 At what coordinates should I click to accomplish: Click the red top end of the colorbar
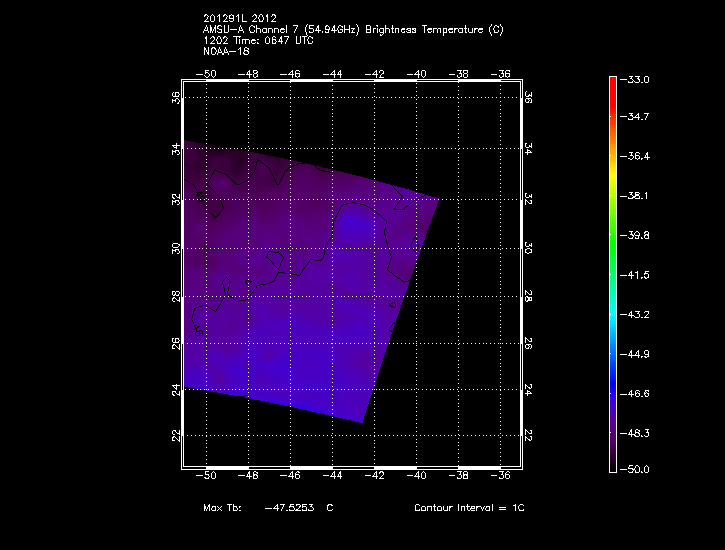(613, 80)
